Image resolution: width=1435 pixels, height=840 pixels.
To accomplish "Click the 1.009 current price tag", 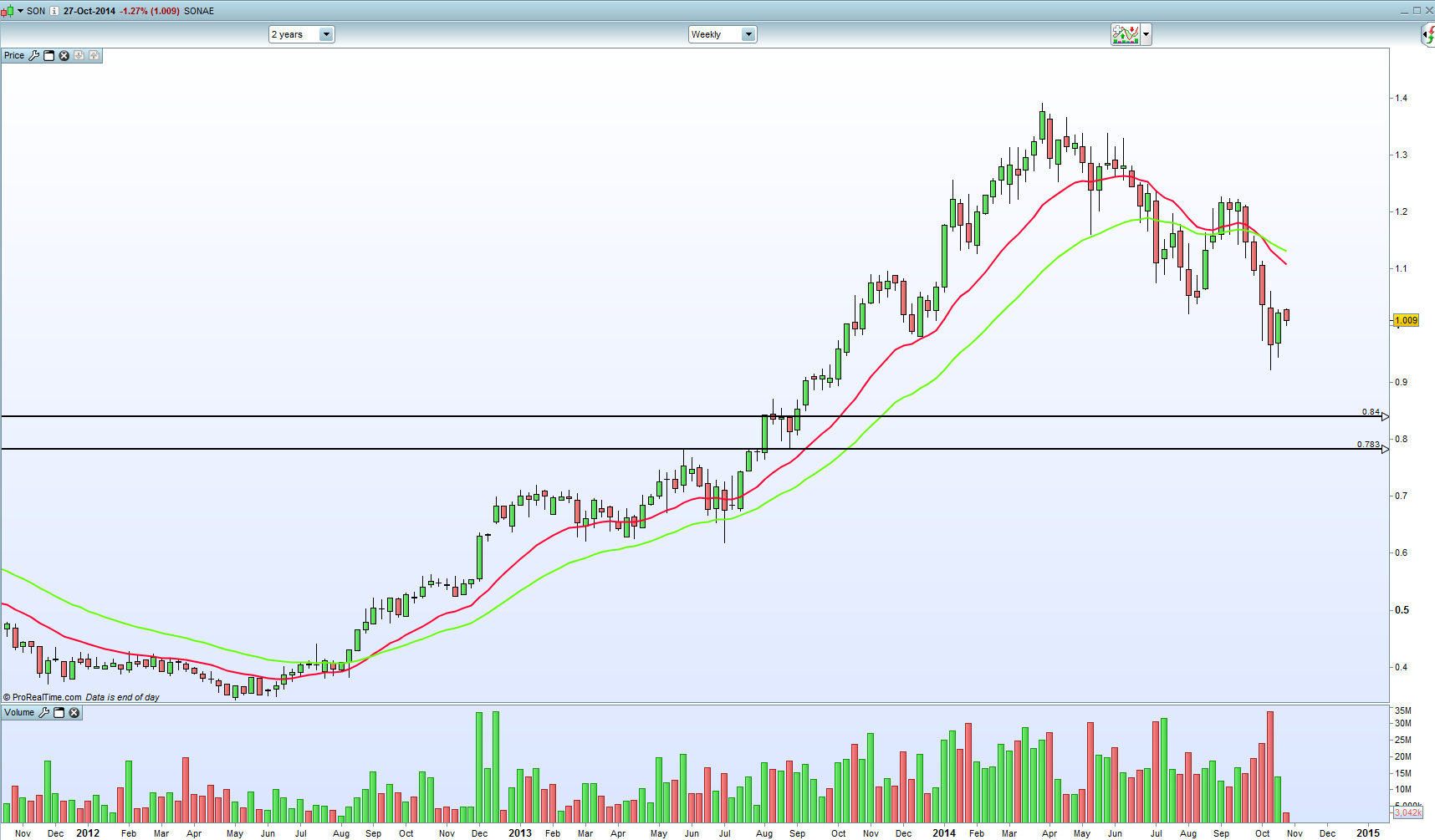I will click(x=1406, y=320).
